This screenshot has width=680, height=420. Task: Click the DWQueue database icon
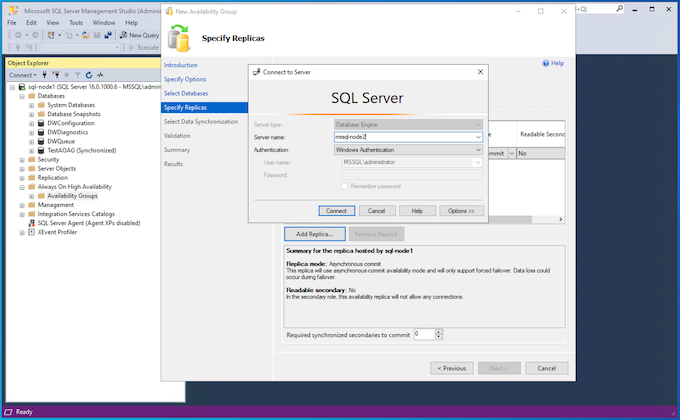coord(41,141)
